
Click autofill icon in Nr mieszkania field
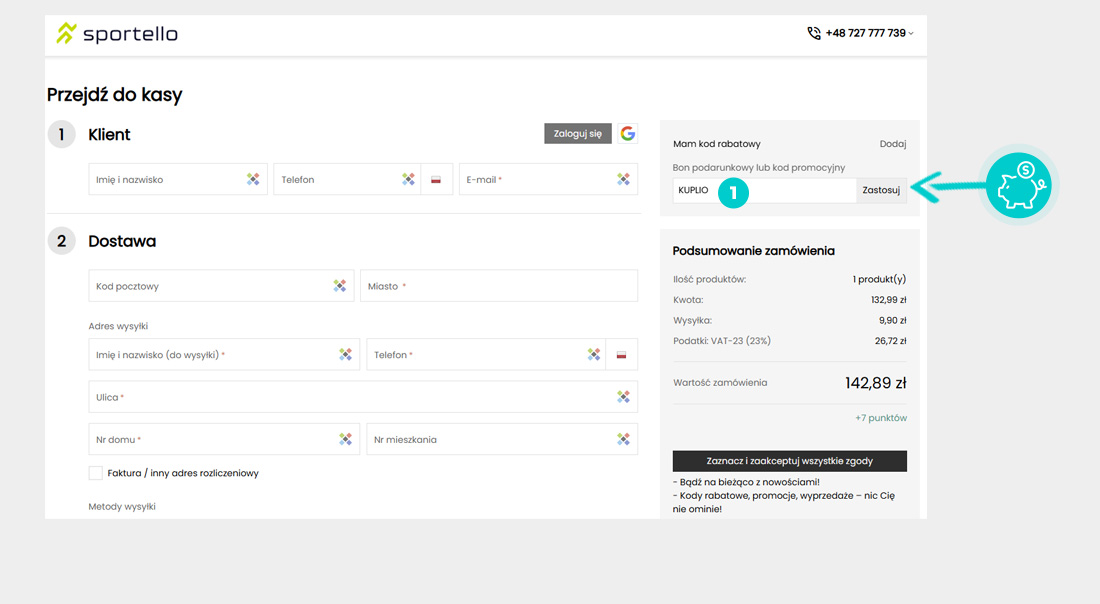623,439
